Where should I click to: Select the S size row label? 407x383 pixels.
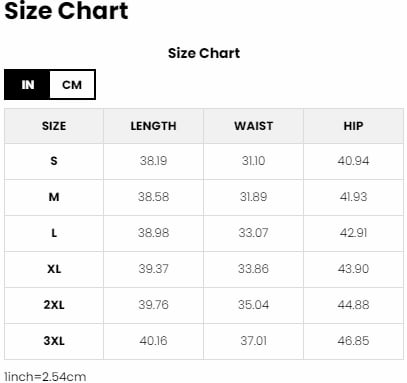point(54,161)
